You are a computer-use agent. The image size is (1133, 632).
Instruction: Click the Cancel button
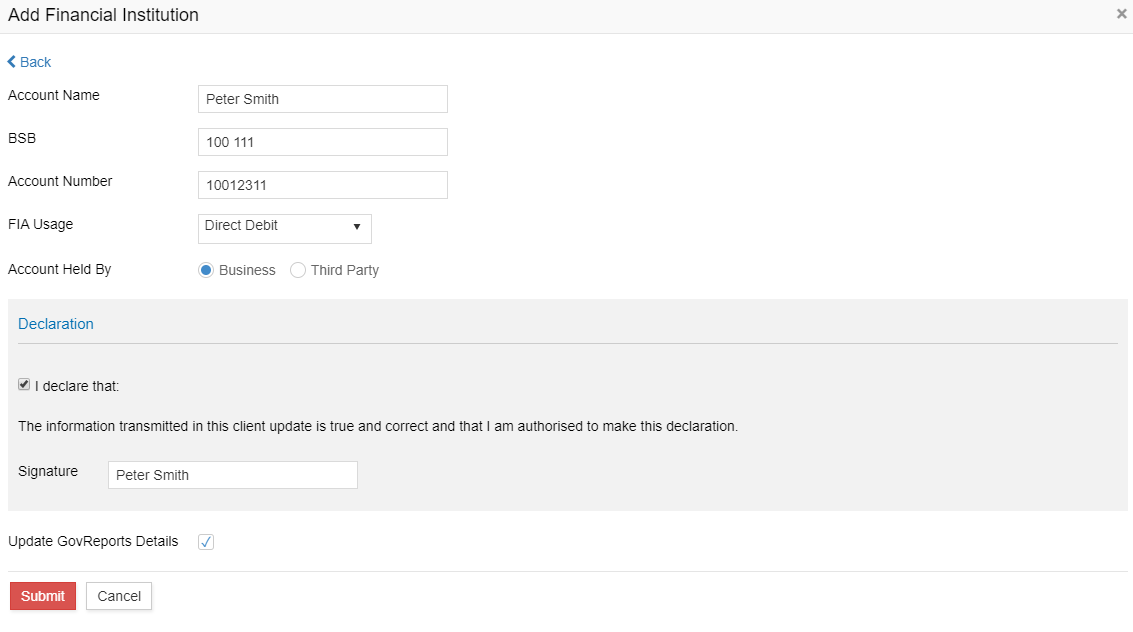[119, 596]
